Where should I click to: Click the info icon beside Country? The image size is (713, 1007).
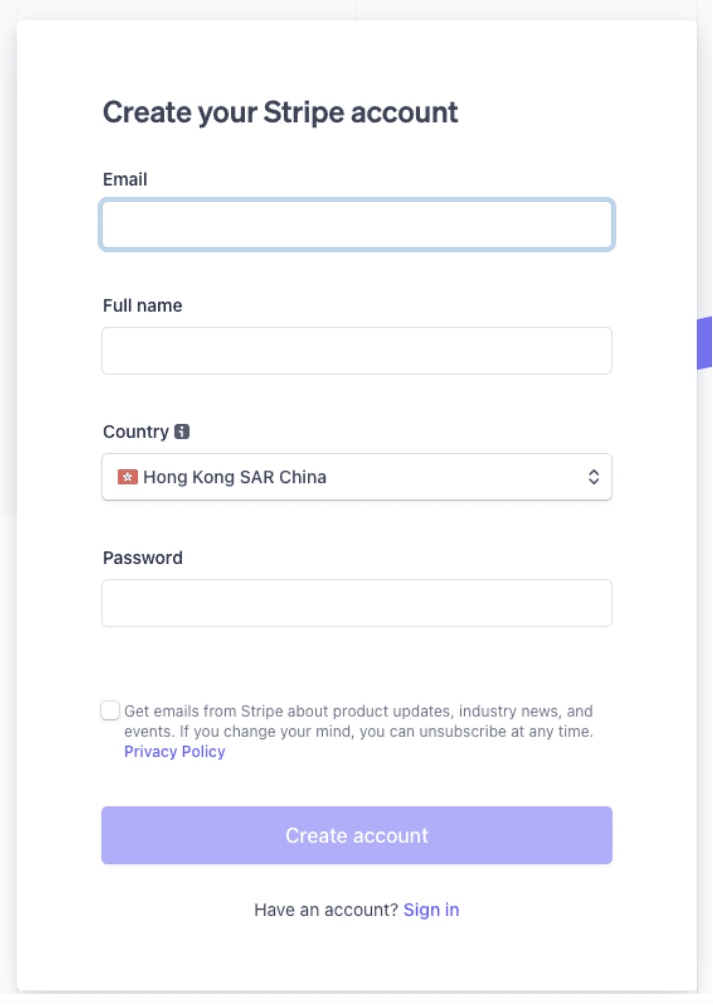pyautogui.click(x=182, y=432)
